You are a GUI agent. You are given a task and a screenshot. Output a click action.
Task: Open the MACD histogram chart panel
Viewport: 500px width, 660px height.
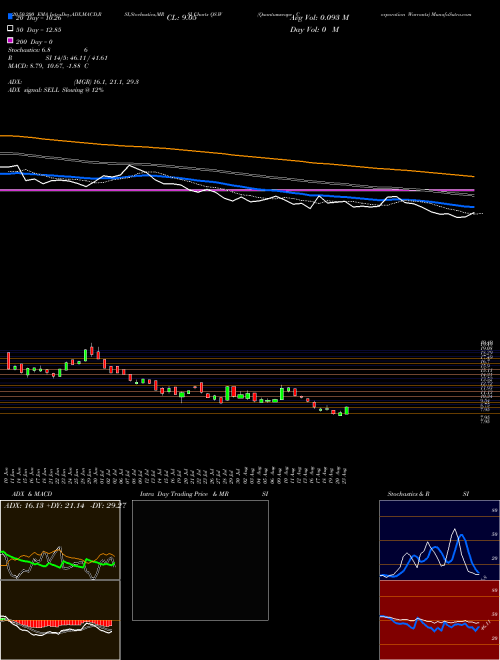60,620
